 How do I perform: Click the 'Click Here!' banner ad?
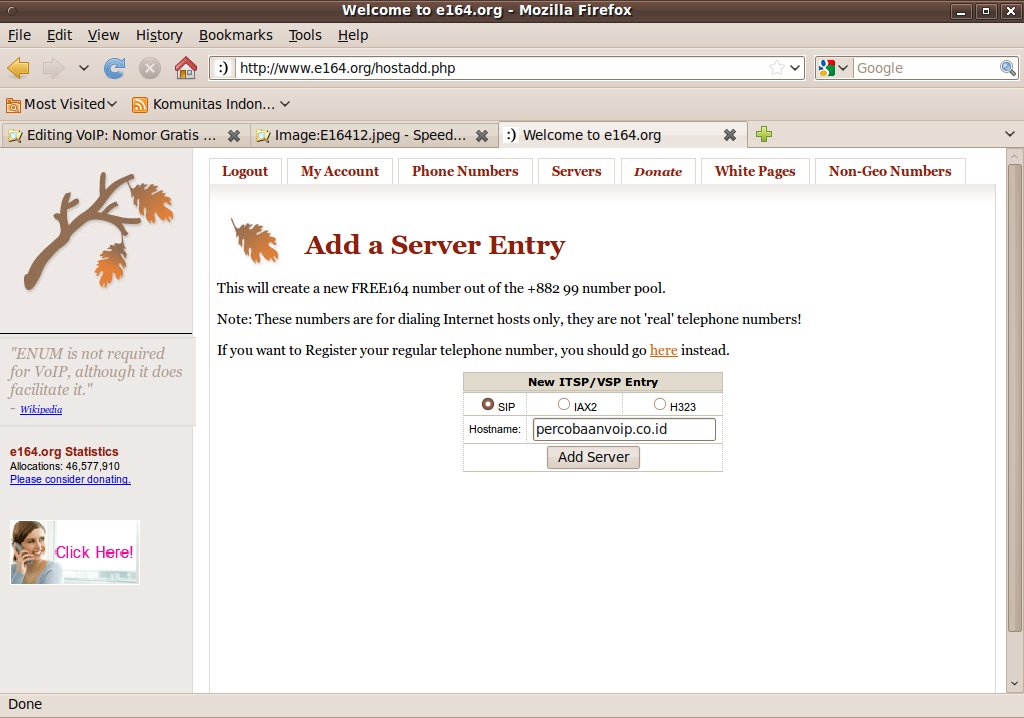(74, 552)
